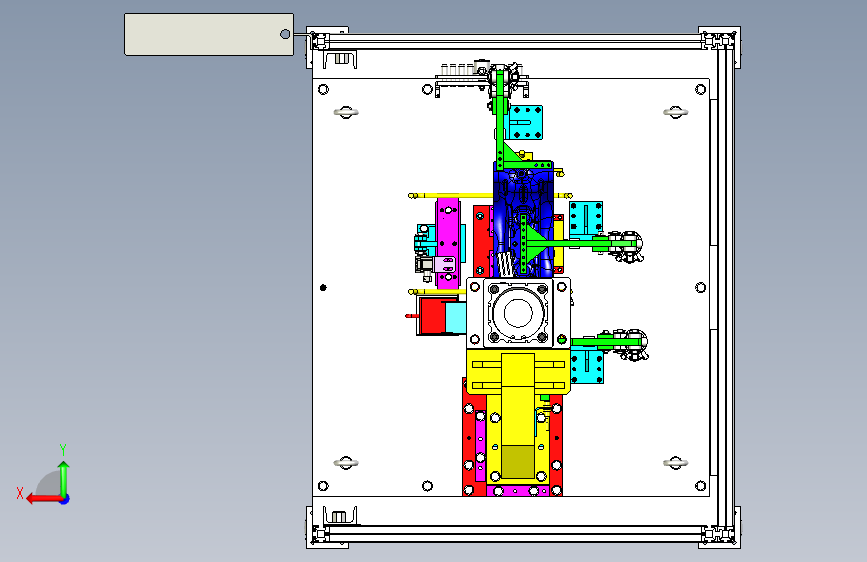867x562 pixels.
Task: Select the "X" axis label
Action: (20, 493)
